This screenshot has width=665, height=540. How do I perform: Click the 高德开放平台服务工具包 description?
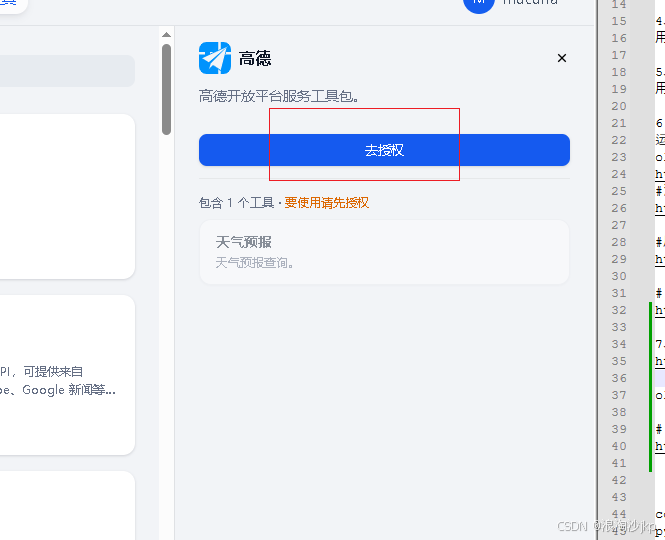(279, 96)
